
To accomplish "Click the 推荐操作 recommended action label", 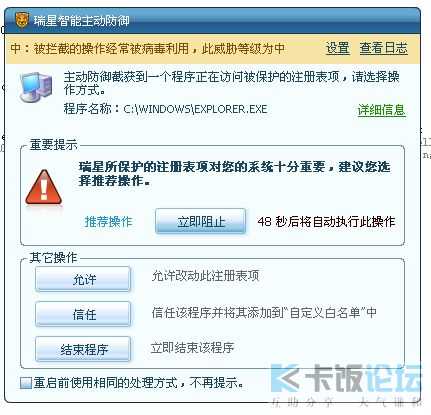I will [x=109, y=222].
